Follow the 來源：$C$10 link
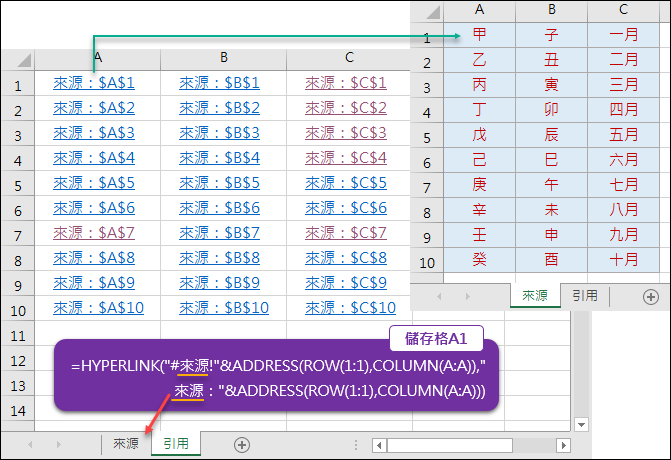 pyautogui.click(x=350, y=308)
